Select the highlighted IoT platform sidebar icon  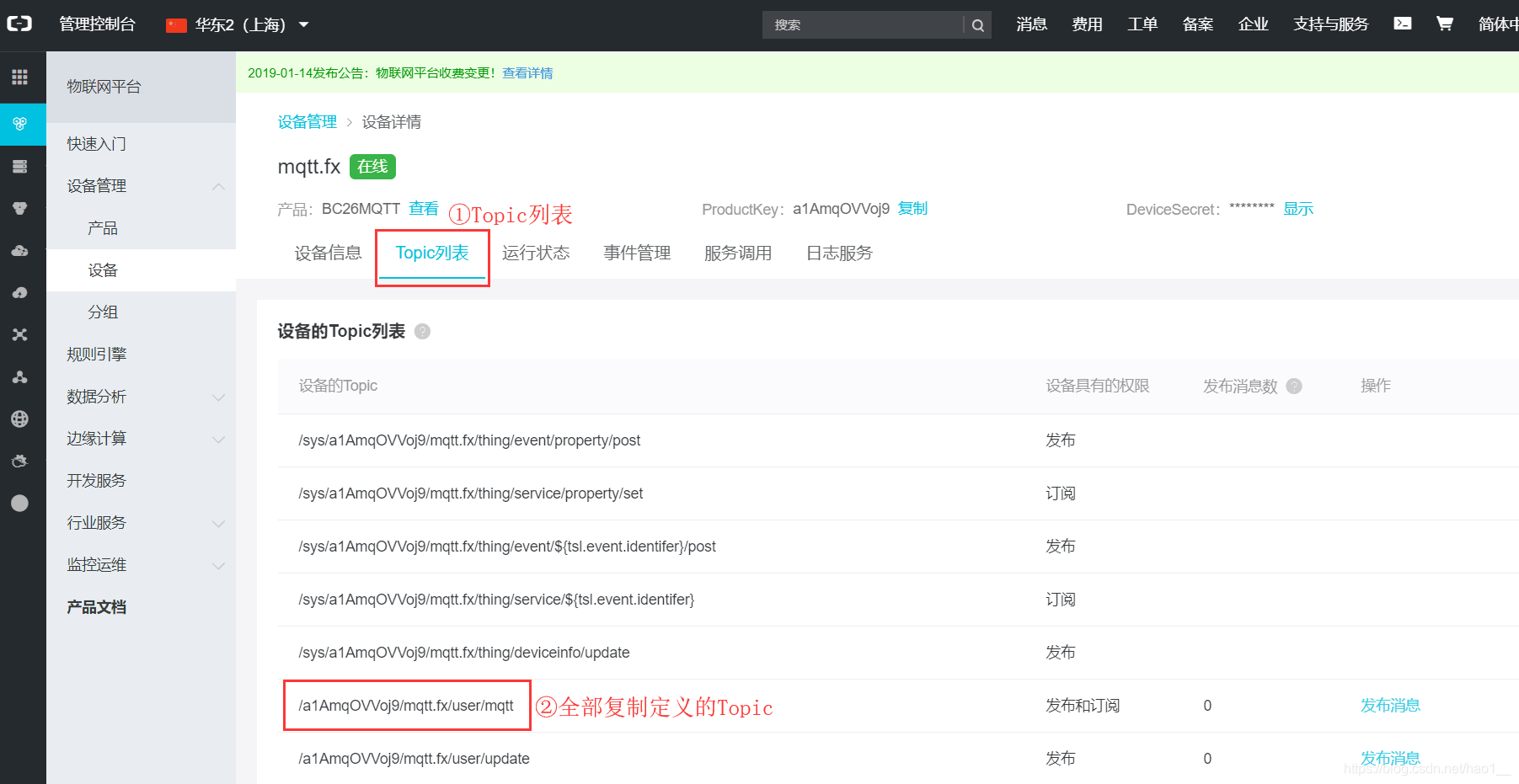[x=20, y=124]
